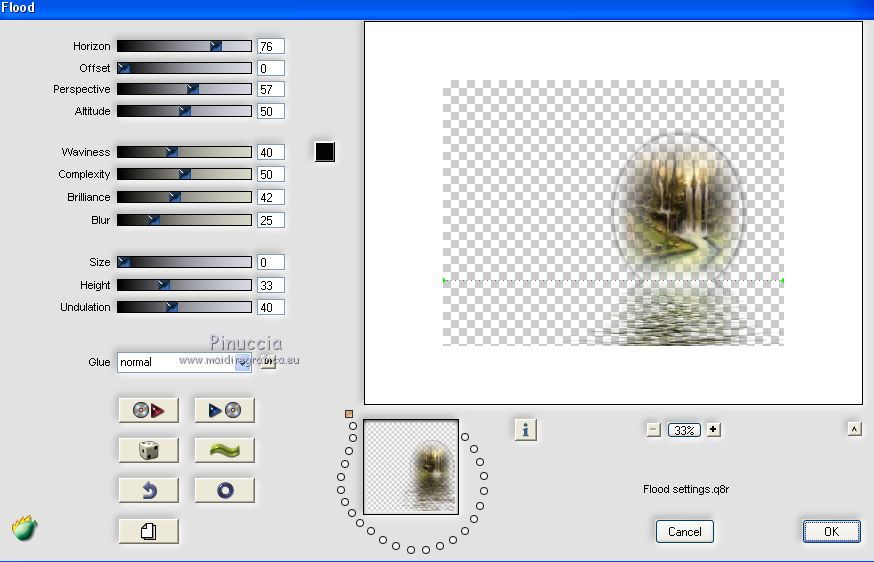Click the blue undo arrow button
874x562 pixels.
pos(149,491)
